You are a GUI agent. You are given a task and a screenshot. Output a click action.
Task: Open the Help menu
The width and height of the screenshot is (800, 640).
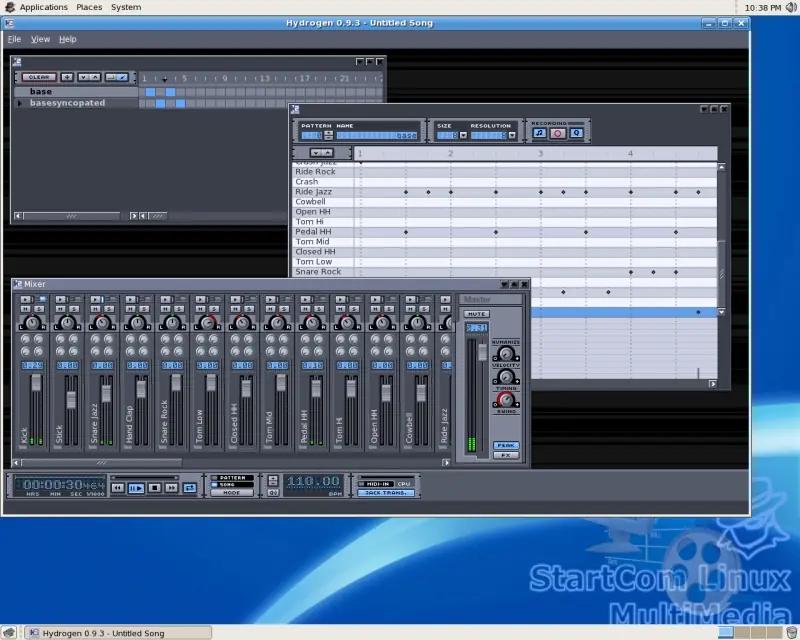[67, 39]
